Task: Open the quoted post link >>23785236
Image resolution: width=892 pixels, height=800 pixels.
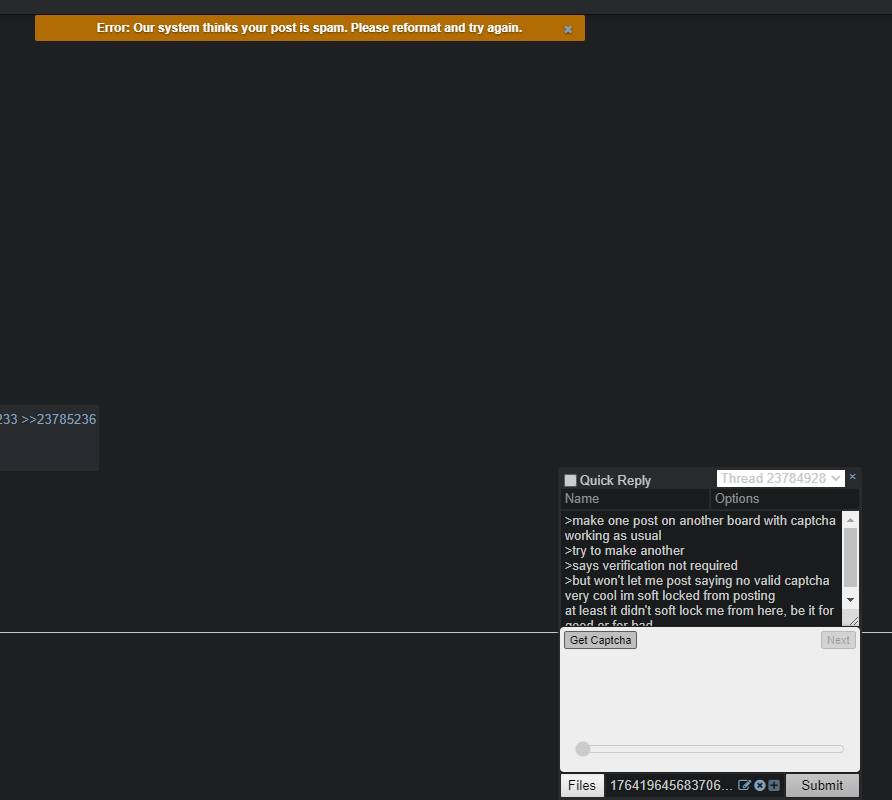Action: (x=59, y=419)
